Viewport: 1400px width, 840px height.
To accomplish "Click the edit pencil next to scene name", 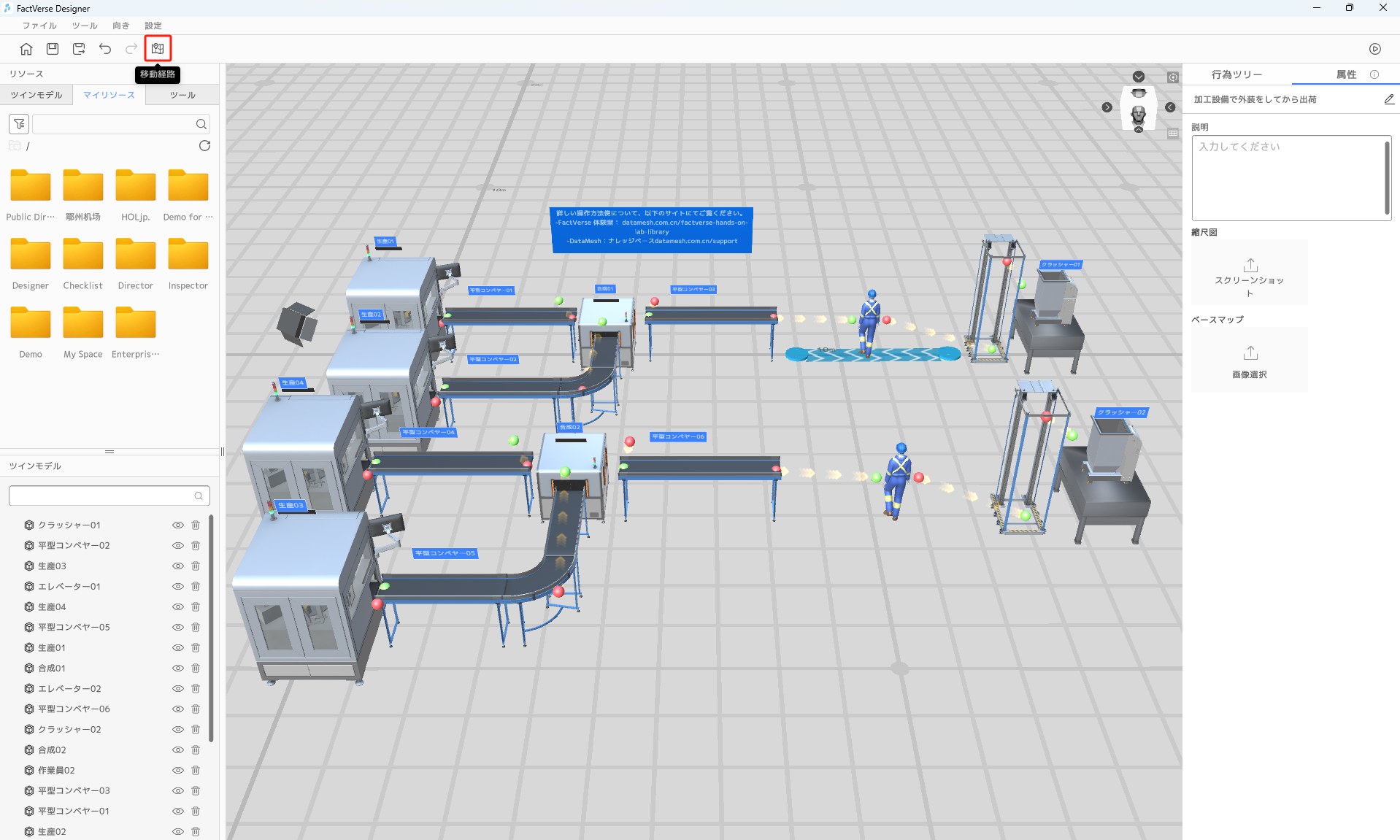I will pos(1389,99).
